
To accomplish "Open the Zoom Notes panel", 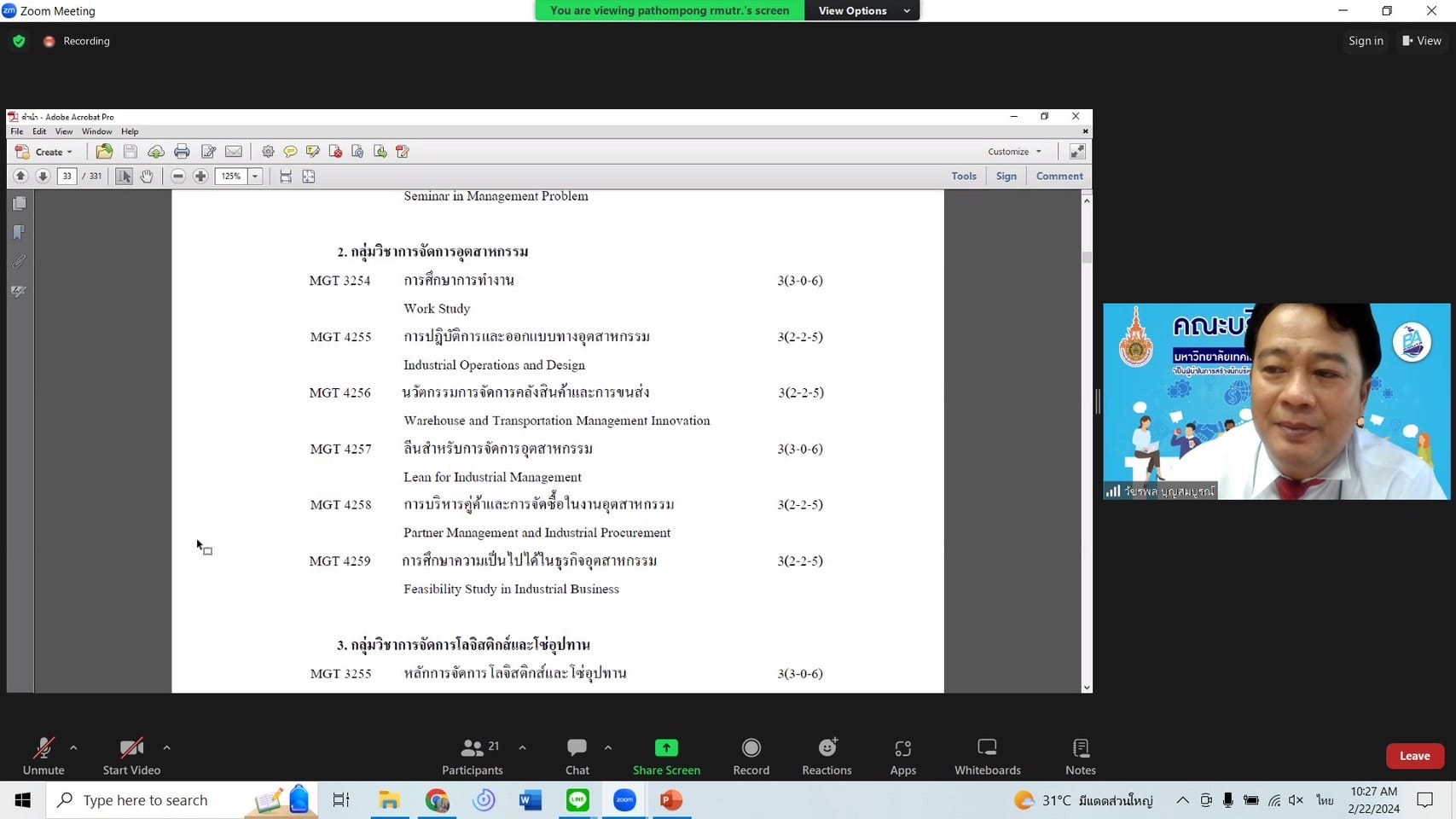I will pos(1080,749).
